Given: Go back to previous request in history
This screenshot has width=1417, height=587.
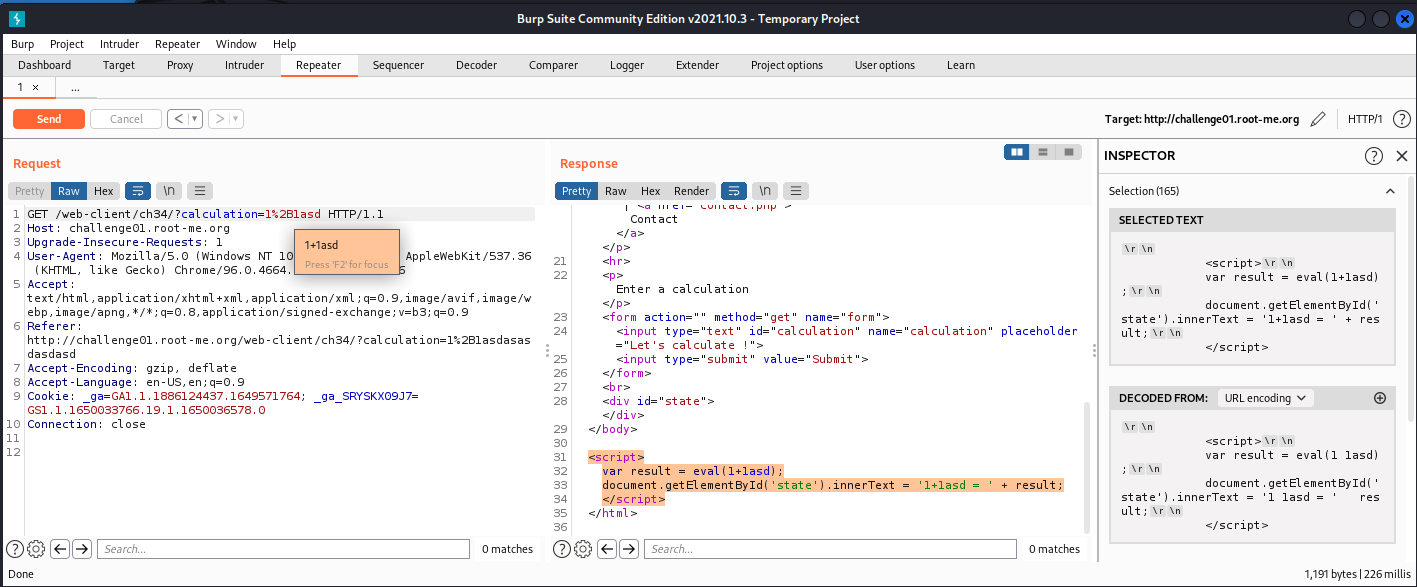Looking at the screenshot, I should (x=178, y=119).
